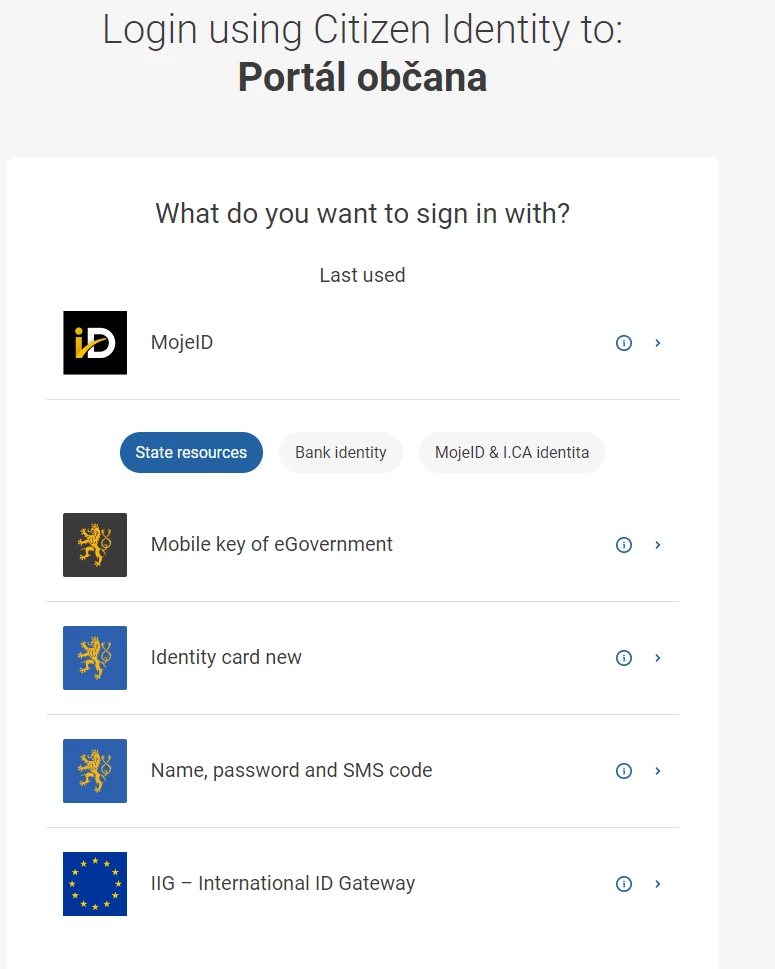Open info for MojeID option
The image size is (775, 969).
(624, 343)
